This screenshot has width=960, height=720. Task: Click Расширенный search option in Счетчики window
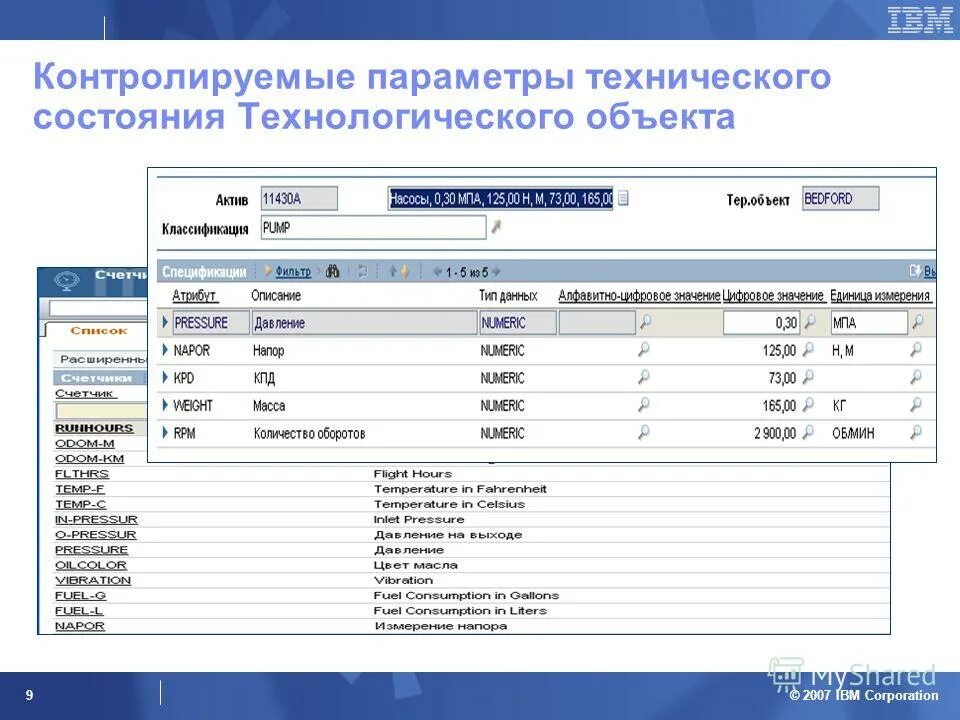click(103, 359)
